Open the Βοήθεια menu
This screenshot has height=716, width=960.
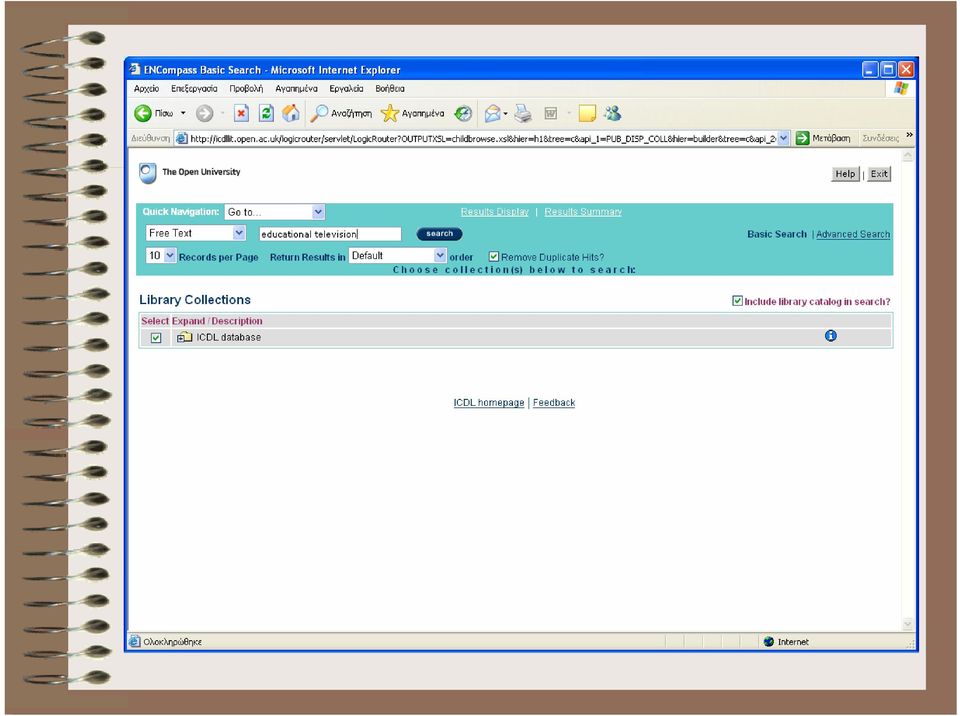(x=390, y=89)
